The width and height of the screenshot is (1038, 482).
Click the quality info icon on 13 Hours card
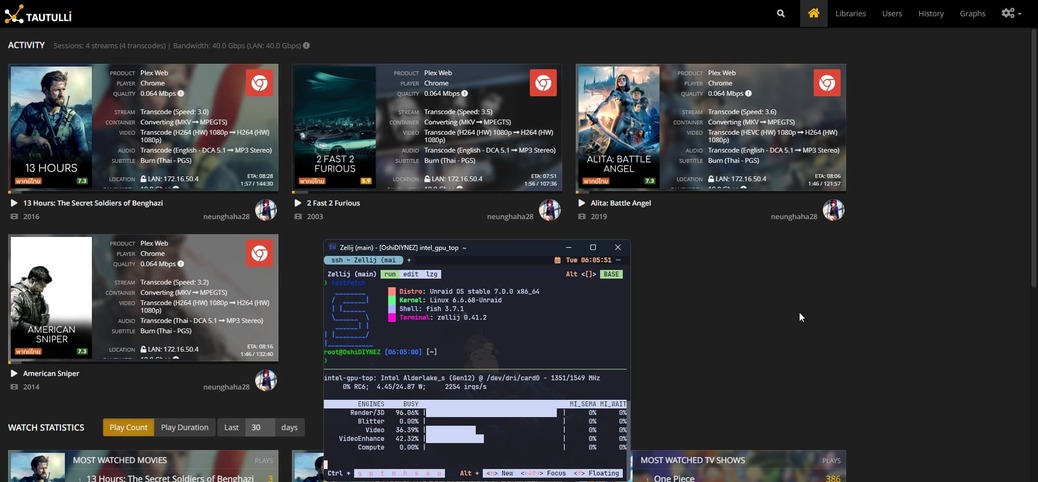point(181,93)
